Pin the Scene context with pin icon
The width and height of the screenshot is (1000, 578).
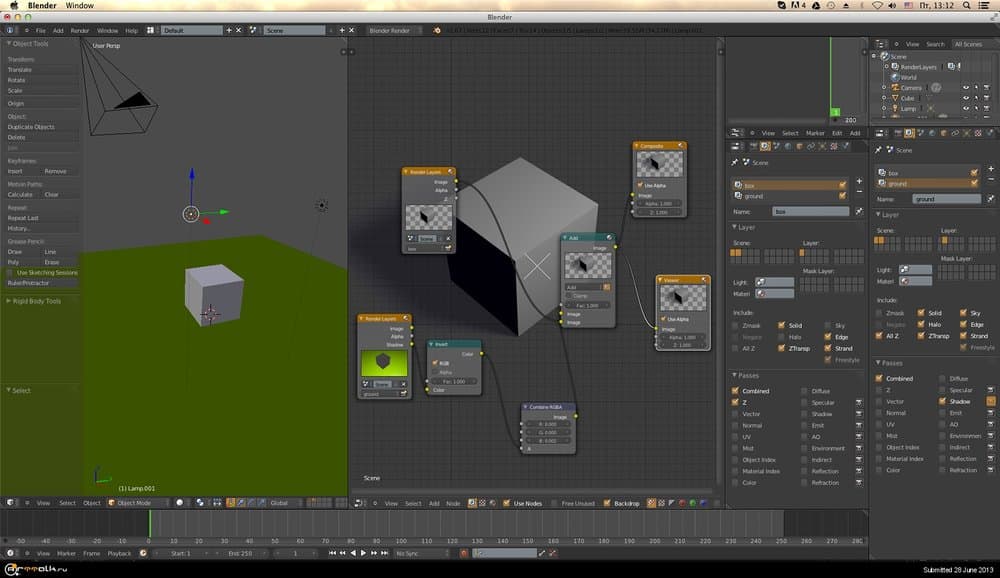pyautogui.click(x=735, y=162)
